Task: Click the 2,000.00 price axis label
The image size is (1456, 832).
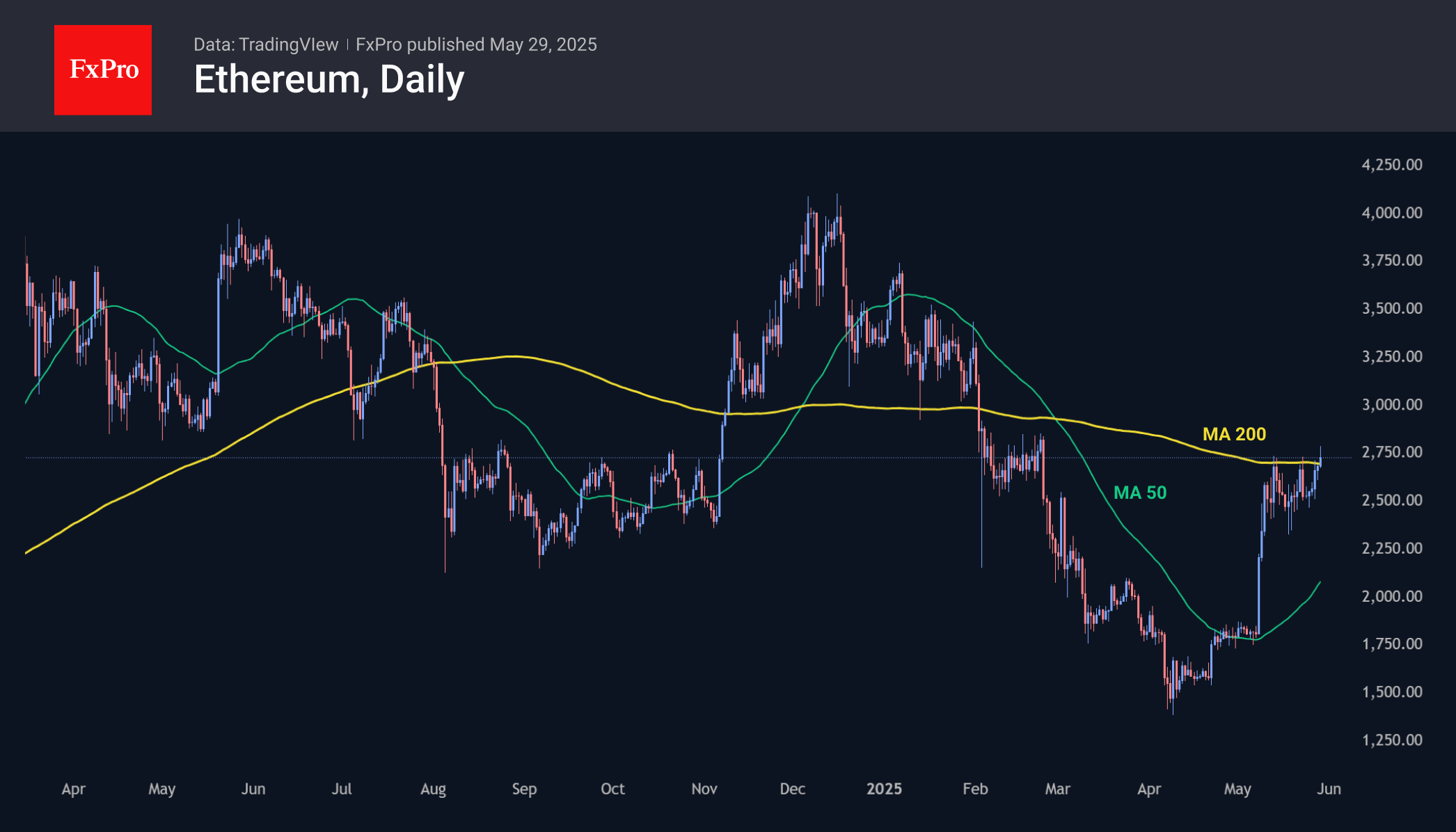Action: click(1391, 596)
